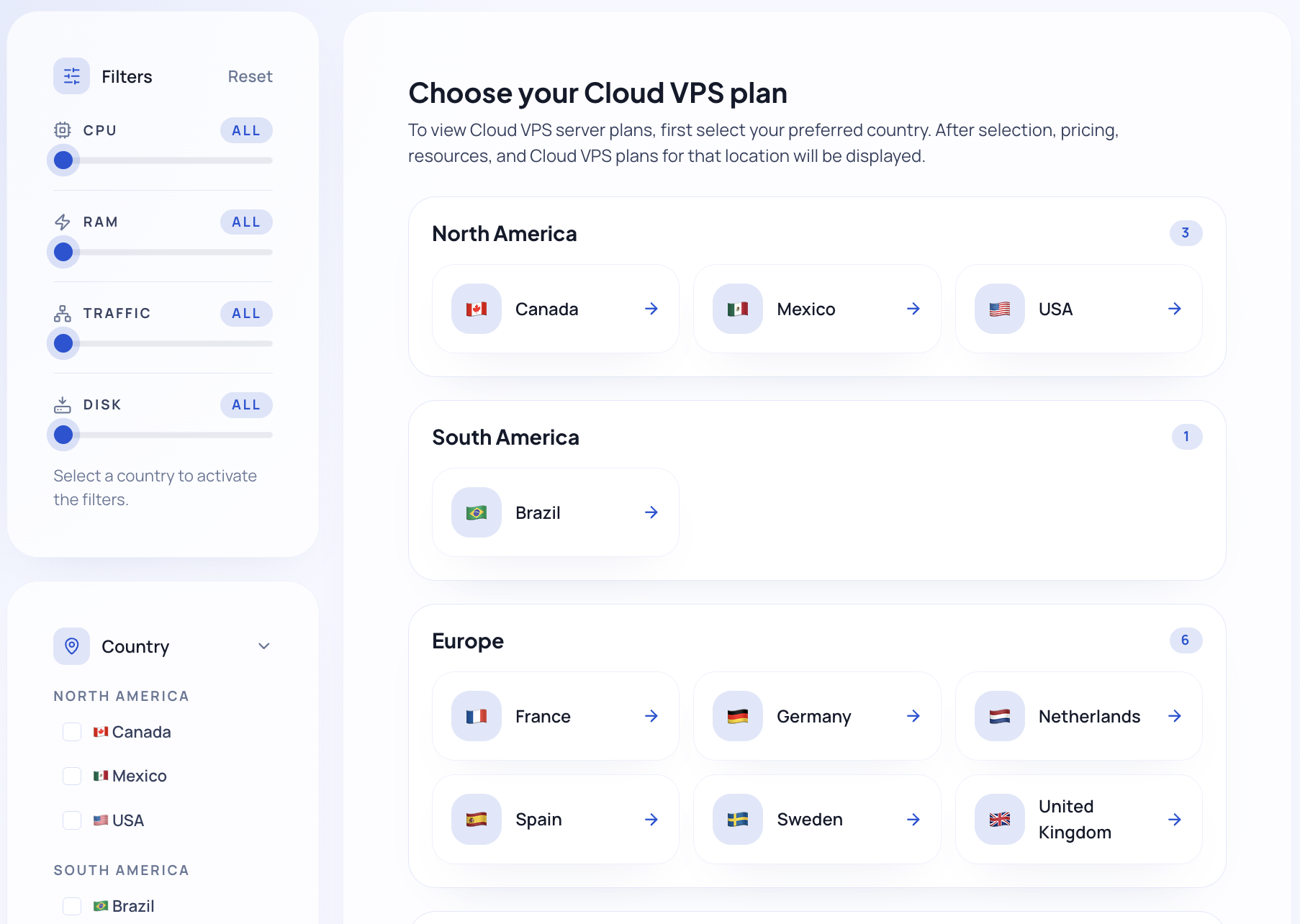Click the CPU slider handle
The height and width of the screenshot is (924, 1300).
pos(63,160)
